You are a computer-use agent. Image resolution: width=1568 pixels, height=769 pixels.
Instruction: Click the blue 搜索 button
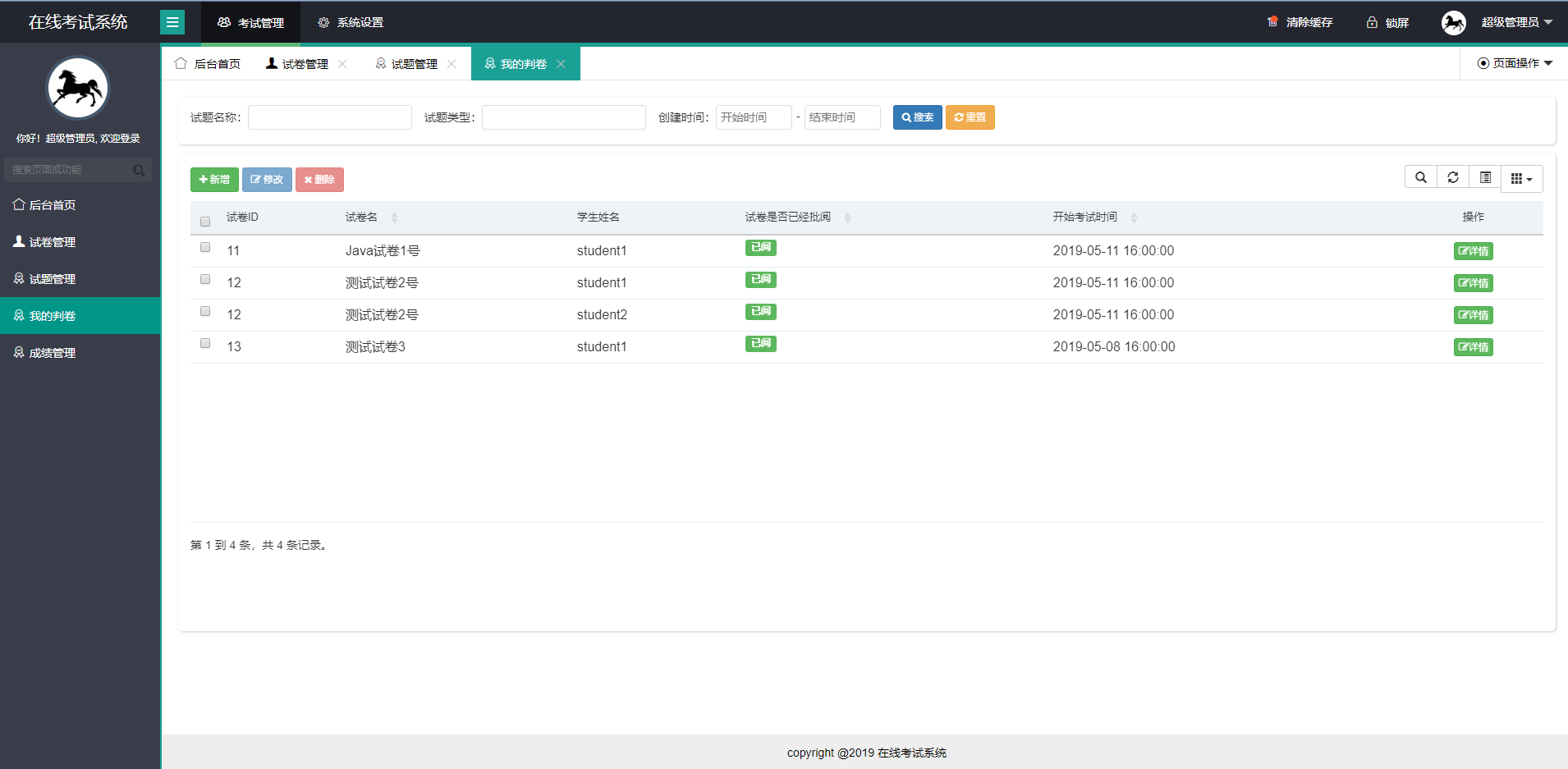coord(918,117)
